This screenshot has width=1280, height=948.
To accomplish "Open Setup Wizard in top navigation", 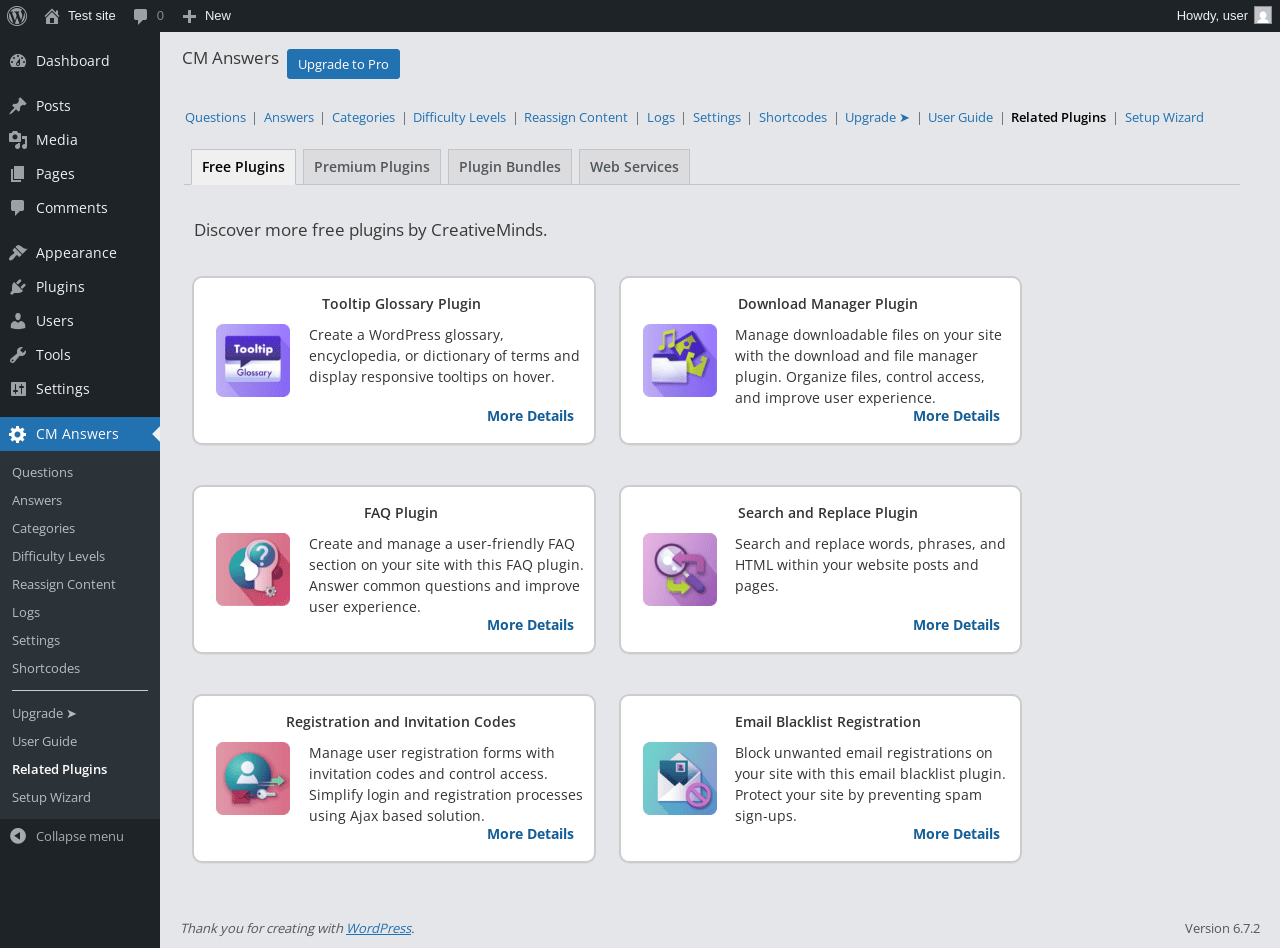I will click(1164, 117).
